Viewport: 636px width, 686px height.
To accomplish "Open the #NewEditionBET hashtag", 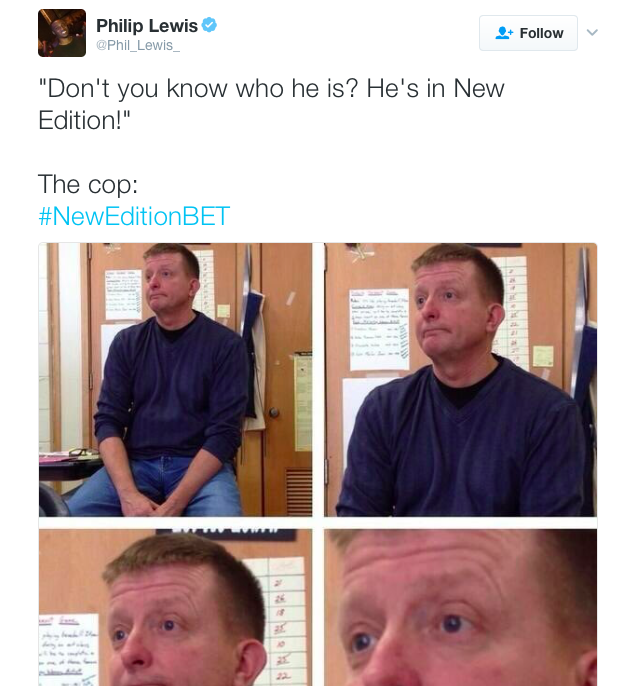I will [x=134, y=216].
